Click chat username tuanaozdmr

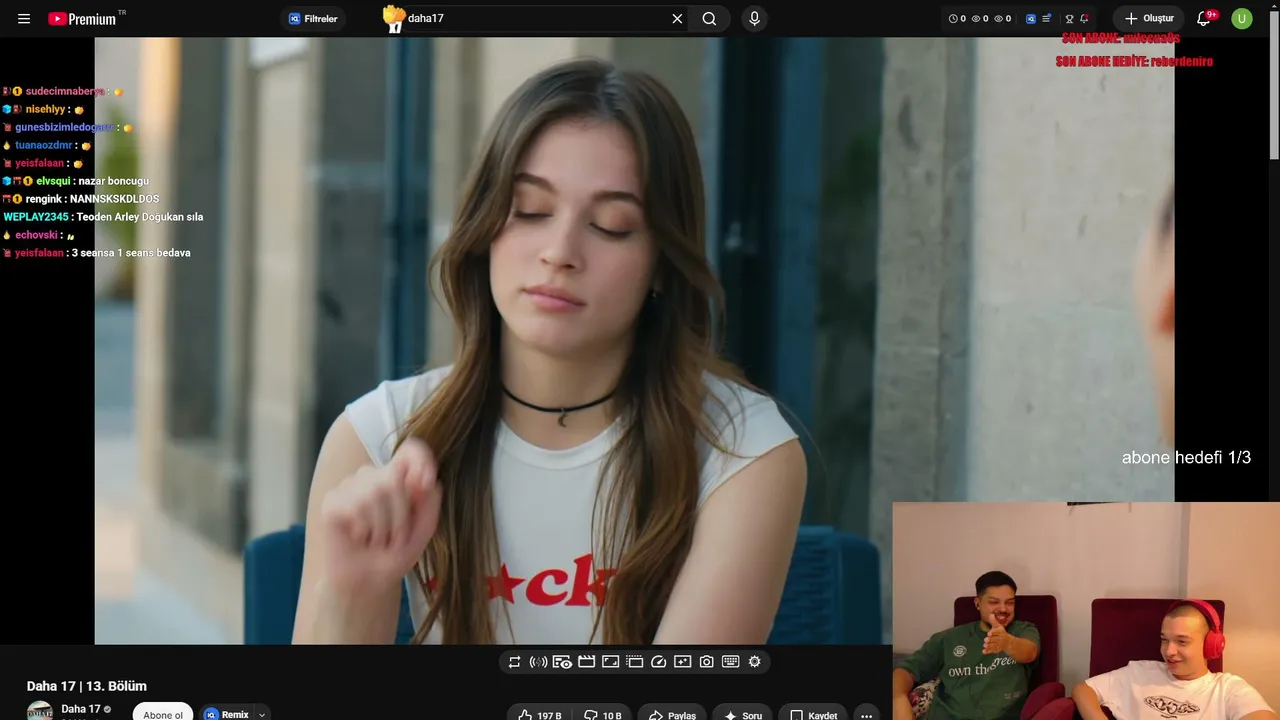pyautogui.click(x=44, y=145)
